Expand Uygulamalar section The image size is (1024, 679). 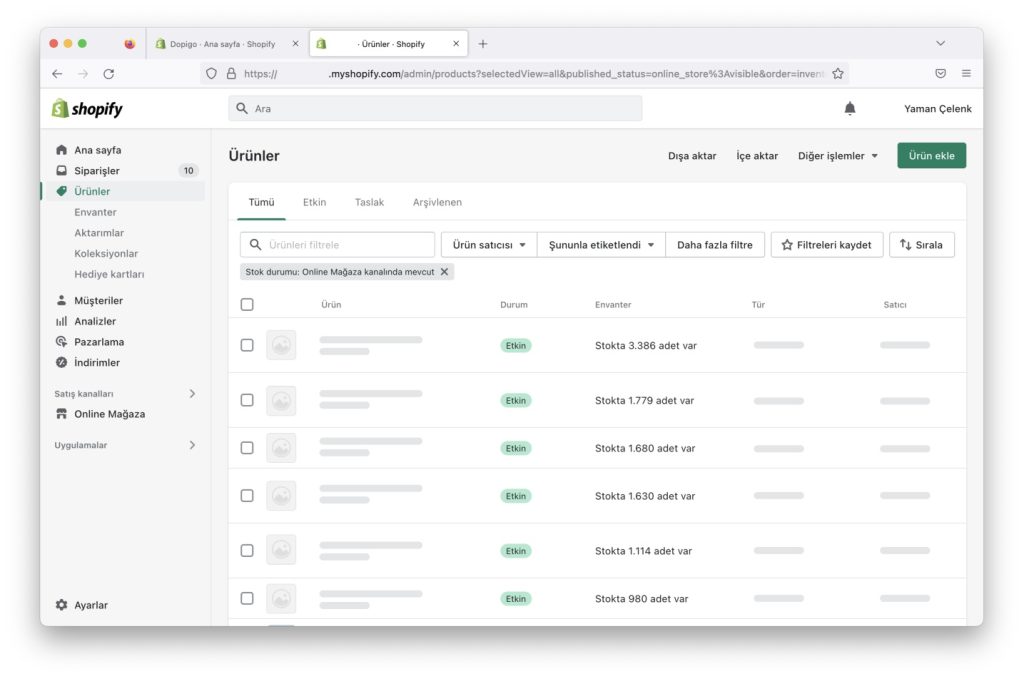tap(192, 445)
